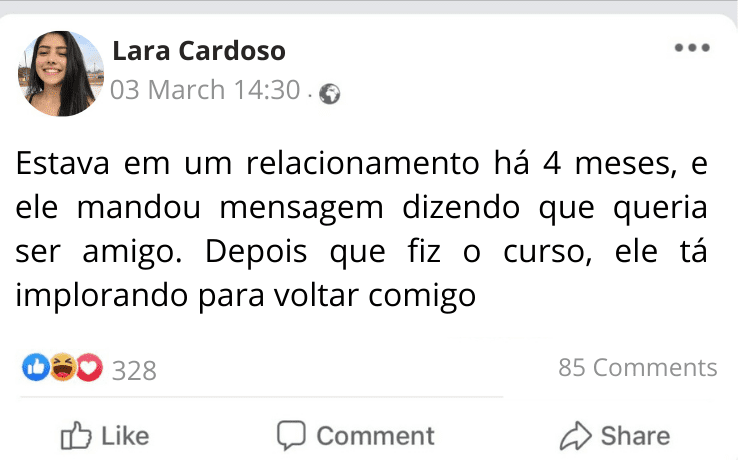Click the globe public-audience icon
The width and height of the screenshot is (738, 460).
coord(330,94)
